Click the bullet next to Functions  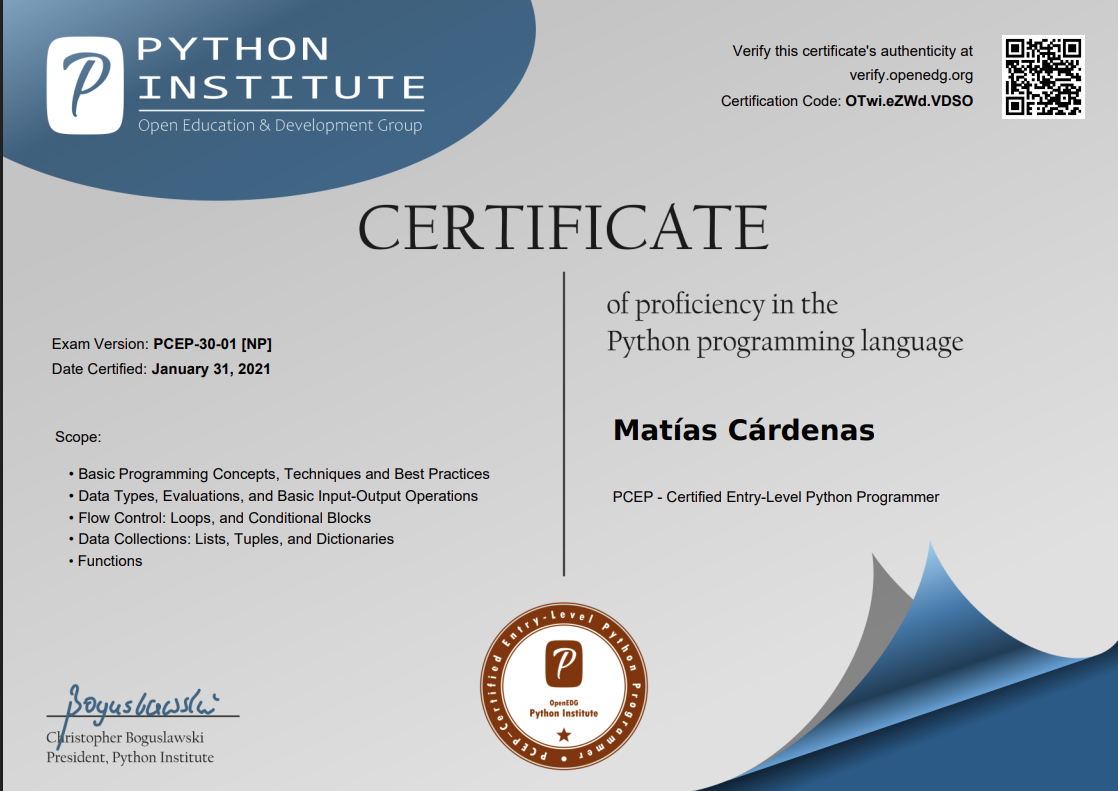point(70,561)
